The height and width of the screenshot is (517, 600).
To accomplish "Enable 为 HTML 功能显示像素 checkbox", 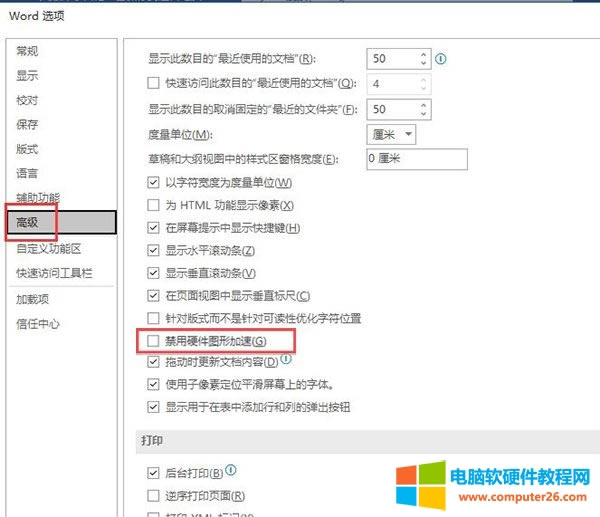I will coord(153,205).
